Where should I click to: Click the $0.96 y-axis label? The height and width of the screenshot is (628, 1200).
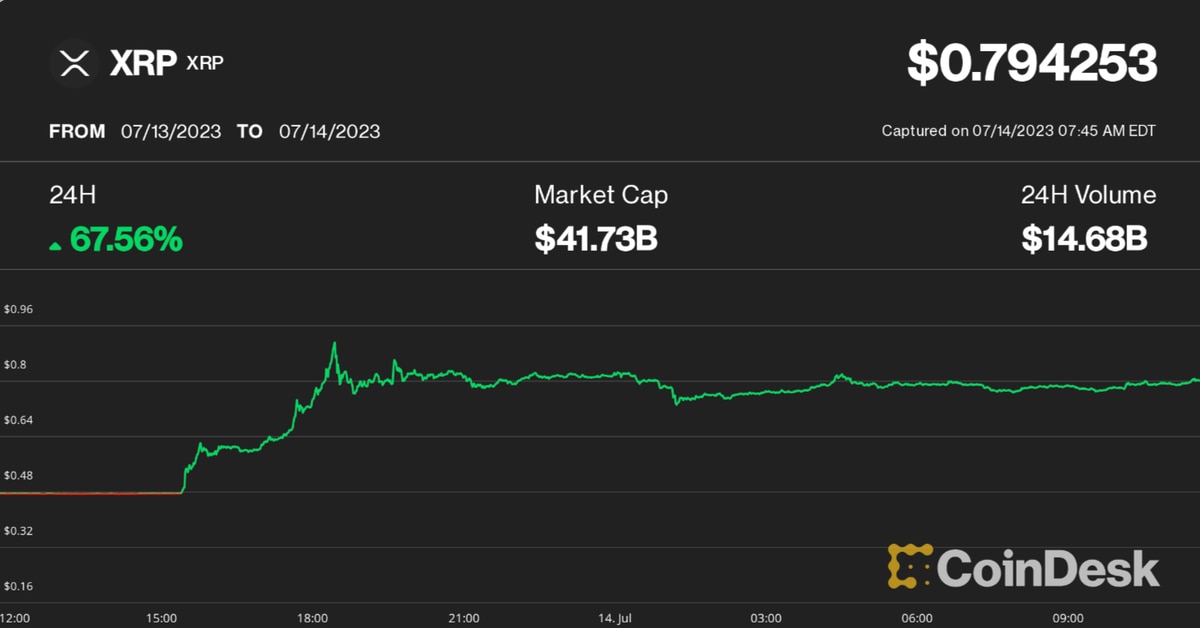point(19,309)
